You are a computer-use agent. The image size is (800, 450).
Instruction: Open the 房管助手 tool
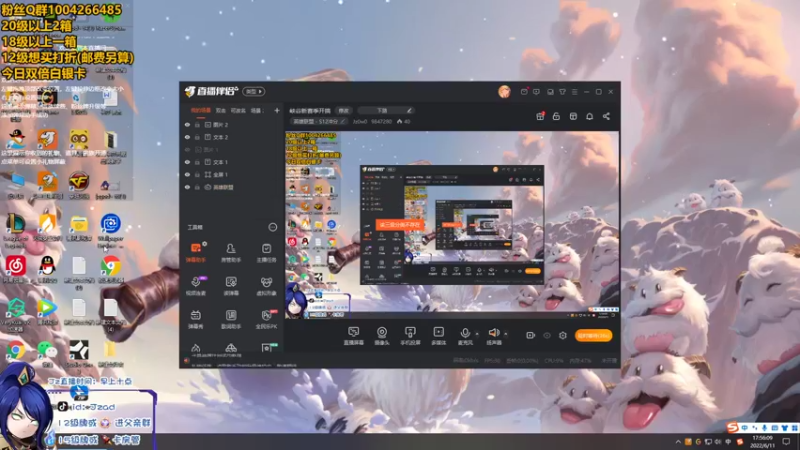(231, 252)
